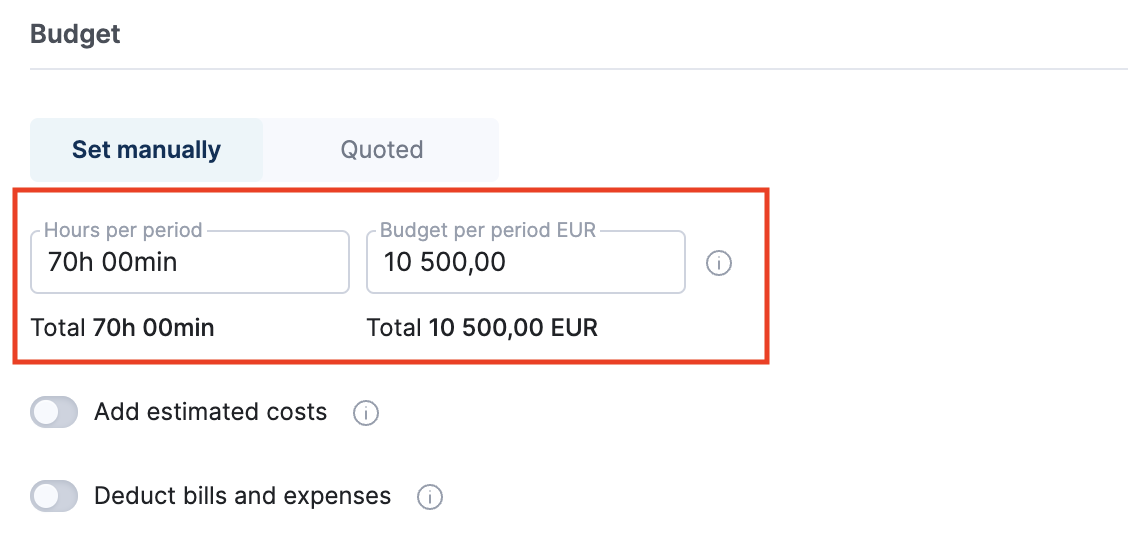Show info tooltip for Add estimated costs
Screen dimensions: 1128x542
click(366, 412)
